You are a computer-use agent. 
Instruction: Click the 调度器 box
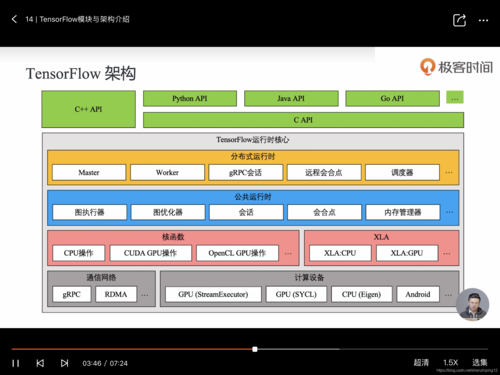pos(402,172)
